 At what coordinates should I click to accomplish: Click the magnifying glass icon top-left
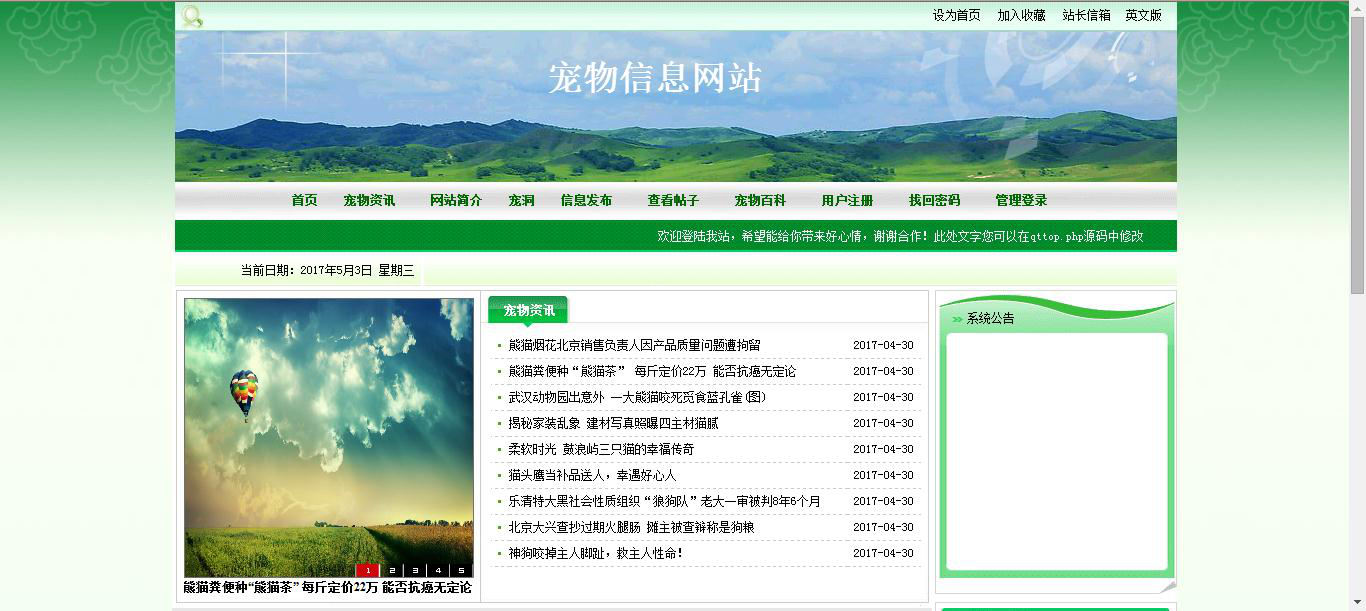click(191, 15)
